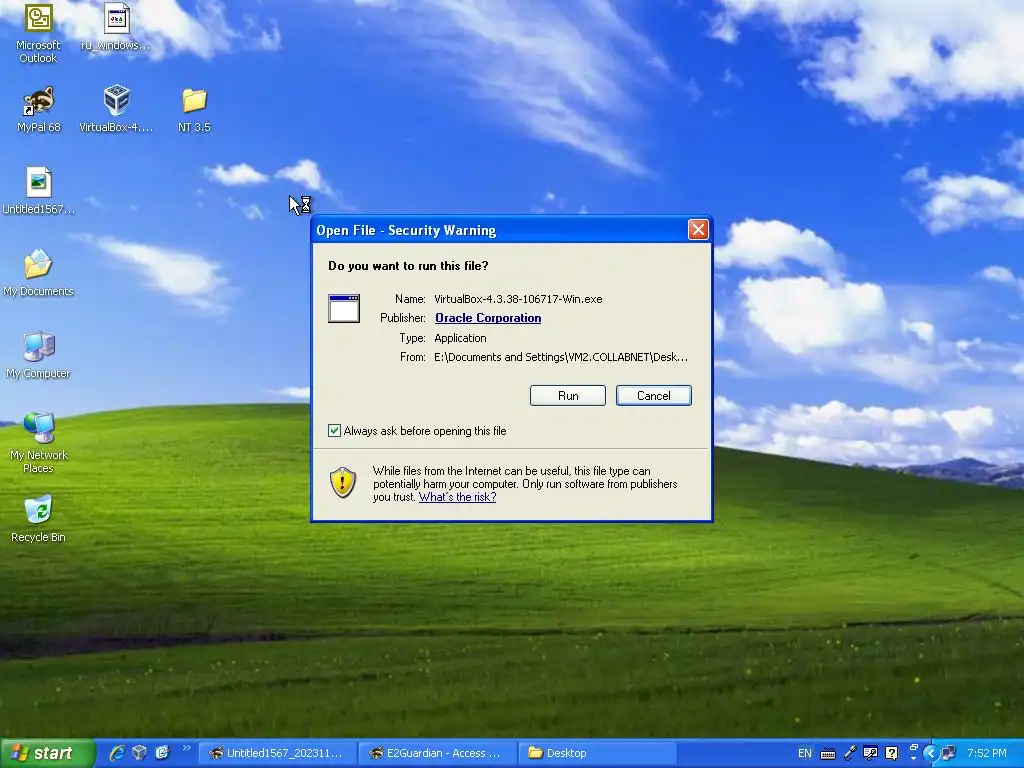Switch to E2Guardian - Access taskbar window
The height and width of the screenshot is (768, 1024).
pos(436,753)
